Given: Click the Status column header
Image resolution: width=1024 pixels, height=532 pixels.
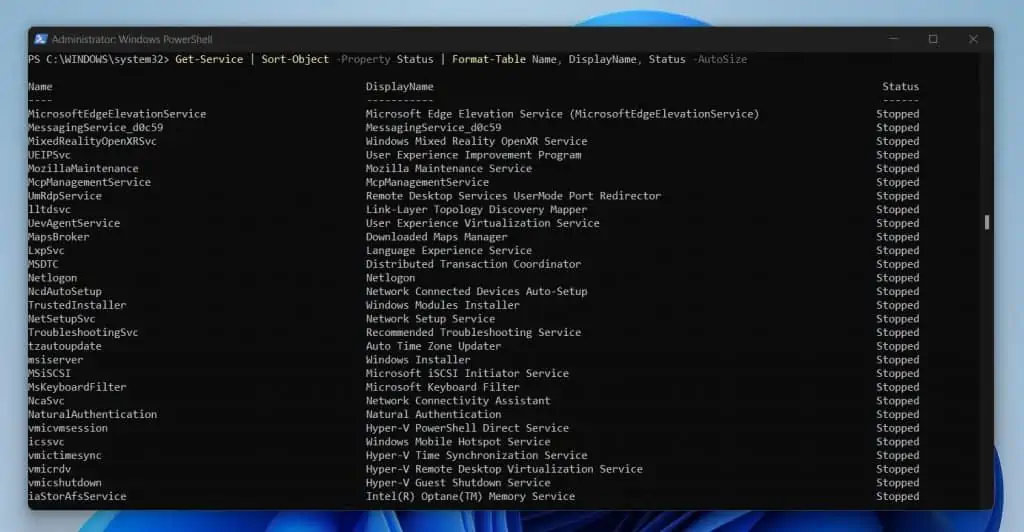Looking at the screenshot, I should pyautogui.click(x=901, y=87).
